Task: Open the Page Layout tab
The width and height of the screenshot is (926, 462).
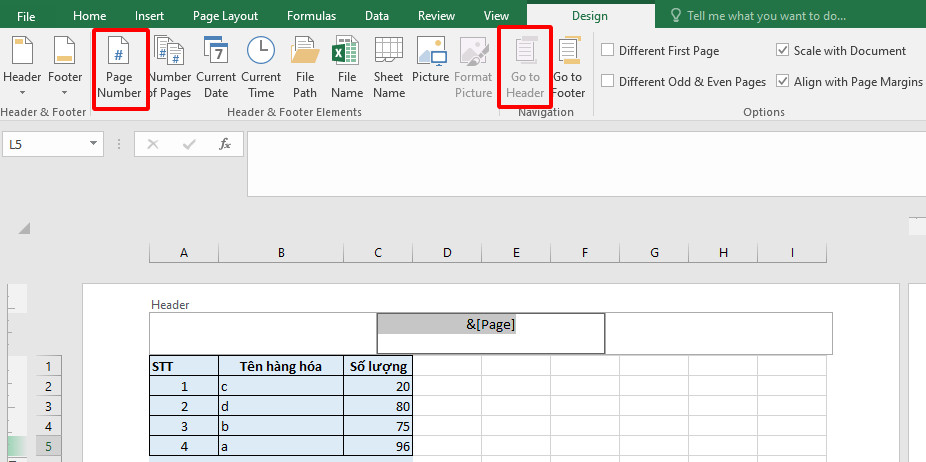Action: coord(225,16)
